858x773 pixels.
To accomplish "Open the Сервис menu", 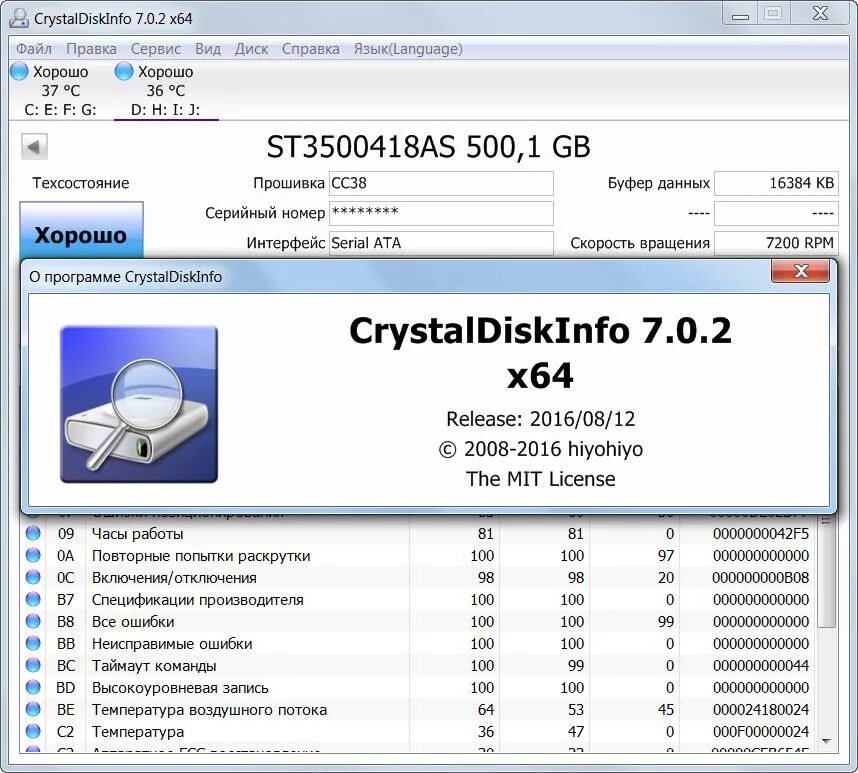I will coord(155,48).
